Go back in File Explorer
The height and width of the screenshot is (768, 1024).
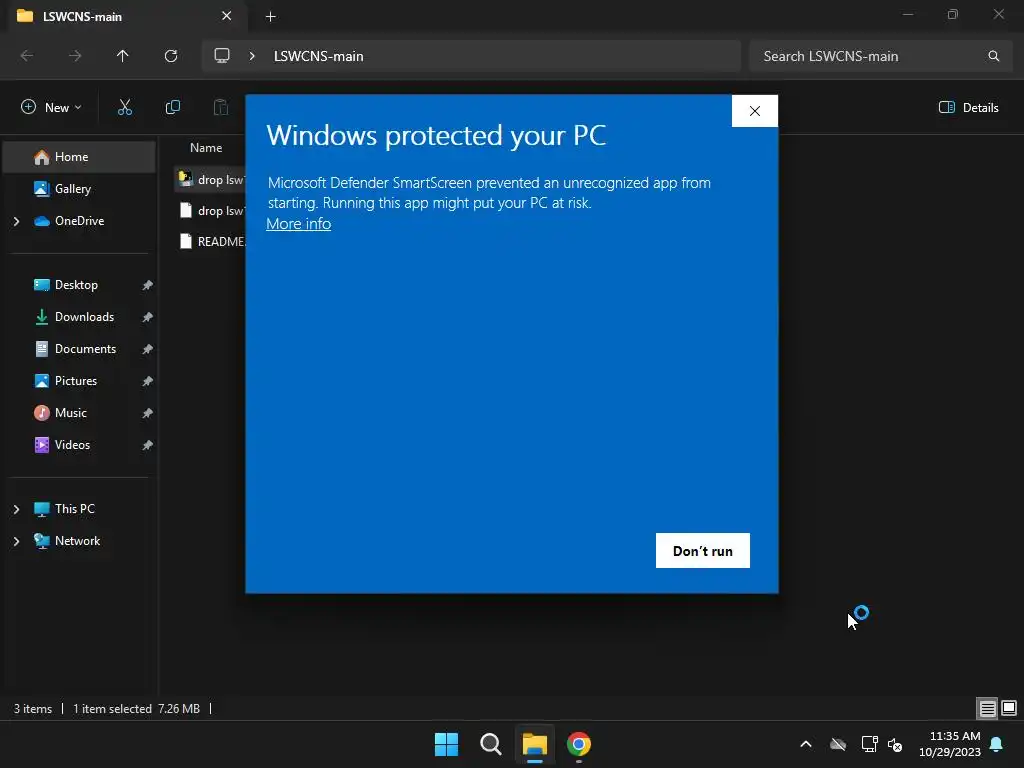click(27, 56)
